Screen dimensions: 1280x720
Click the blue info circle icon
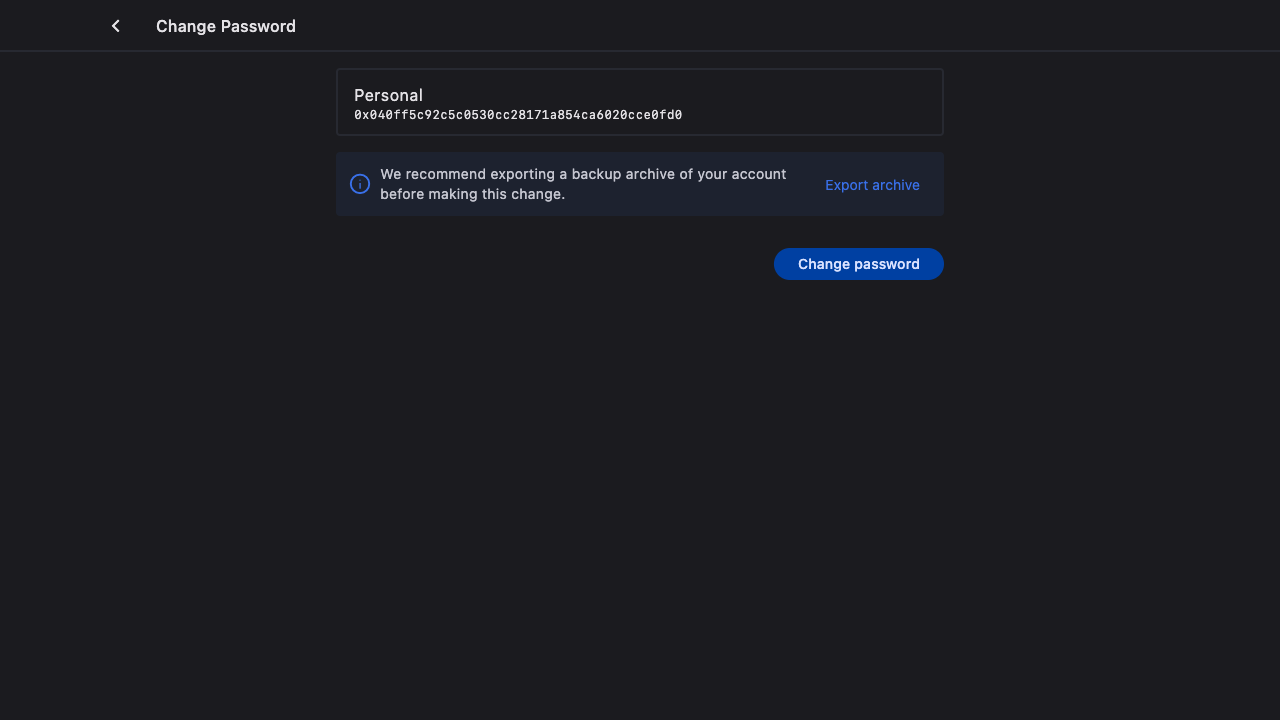pos(360,184)
